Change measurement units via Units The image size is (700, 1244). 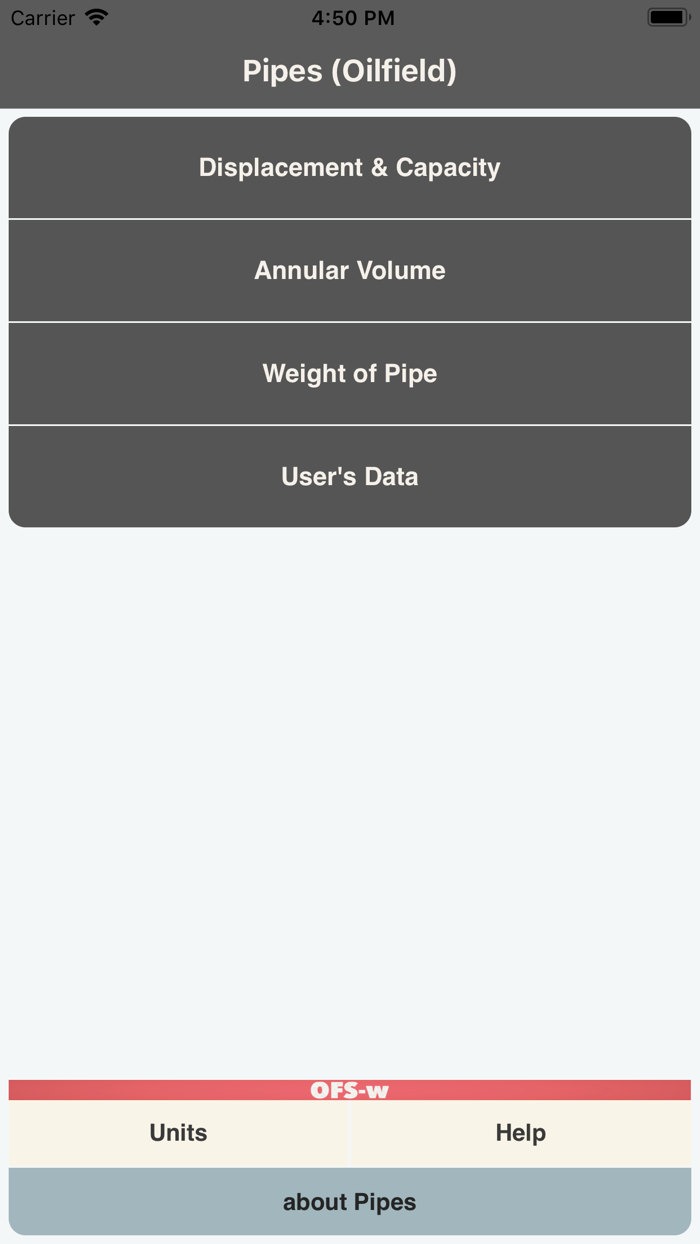178,1133
